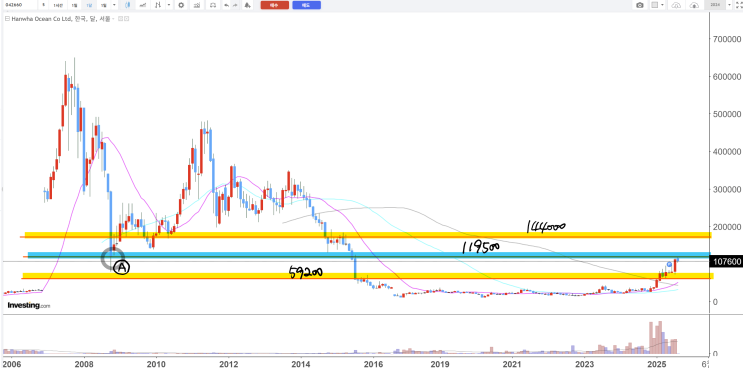The height and width of the screenshot is (368, 743).
Task: Click the 042660 symbol search field
Action: (x=19, y=5)
